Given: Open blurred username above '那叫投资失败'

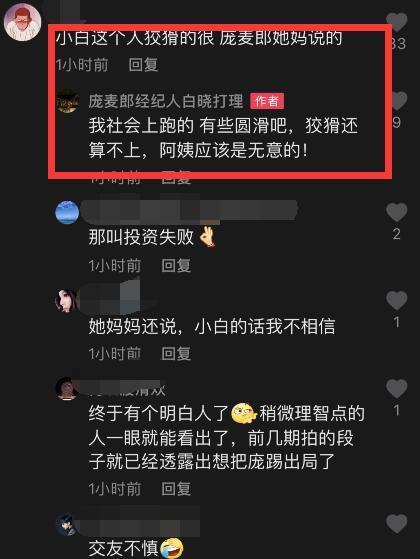Looking at the screenshot, I should [x=189, y=210].
